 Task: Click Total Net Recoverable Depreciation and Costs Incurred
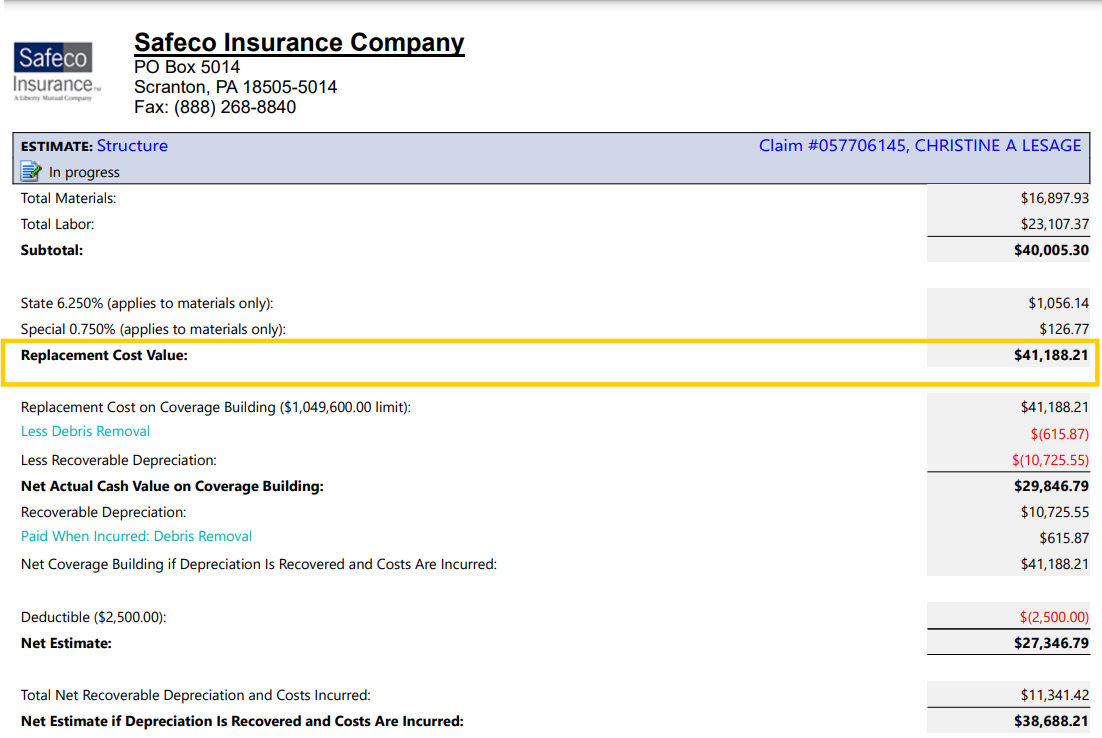(195, 695)
